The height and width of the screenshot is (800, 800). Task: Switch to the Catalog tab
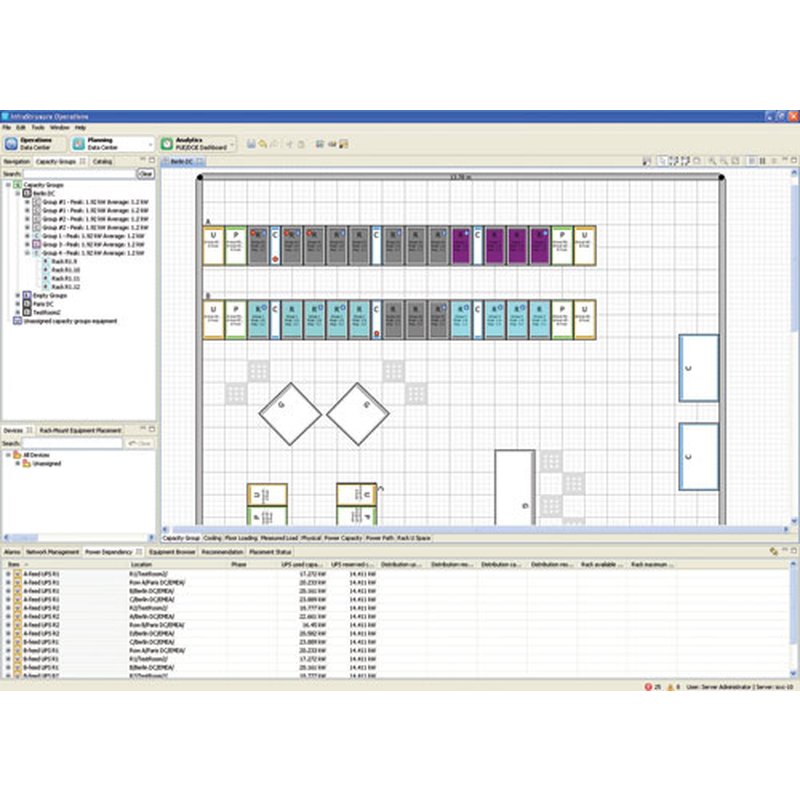[x=102, y=160]
